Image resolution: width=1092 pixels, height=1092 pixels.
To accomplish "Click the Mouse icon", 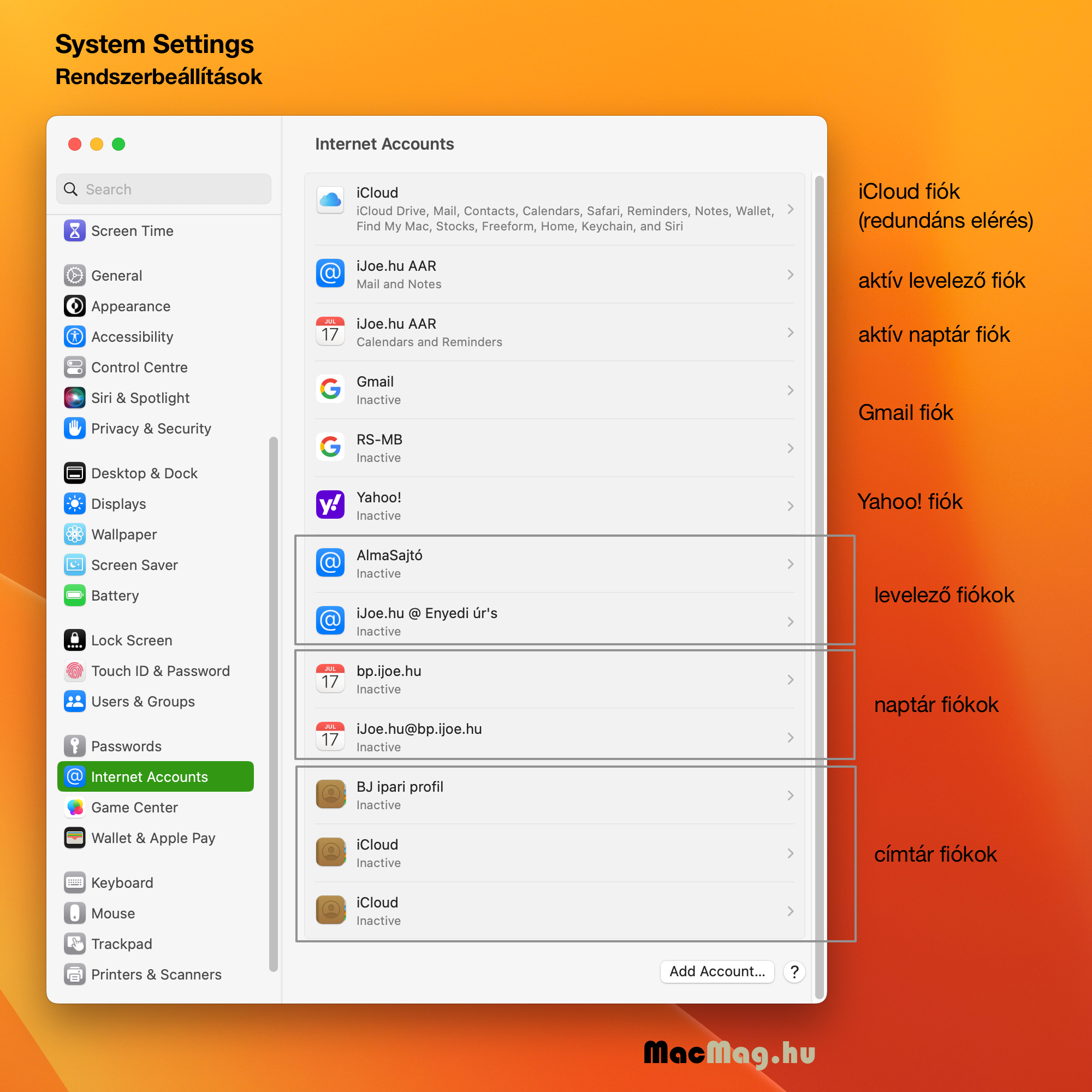I will [x=75, y=913].
